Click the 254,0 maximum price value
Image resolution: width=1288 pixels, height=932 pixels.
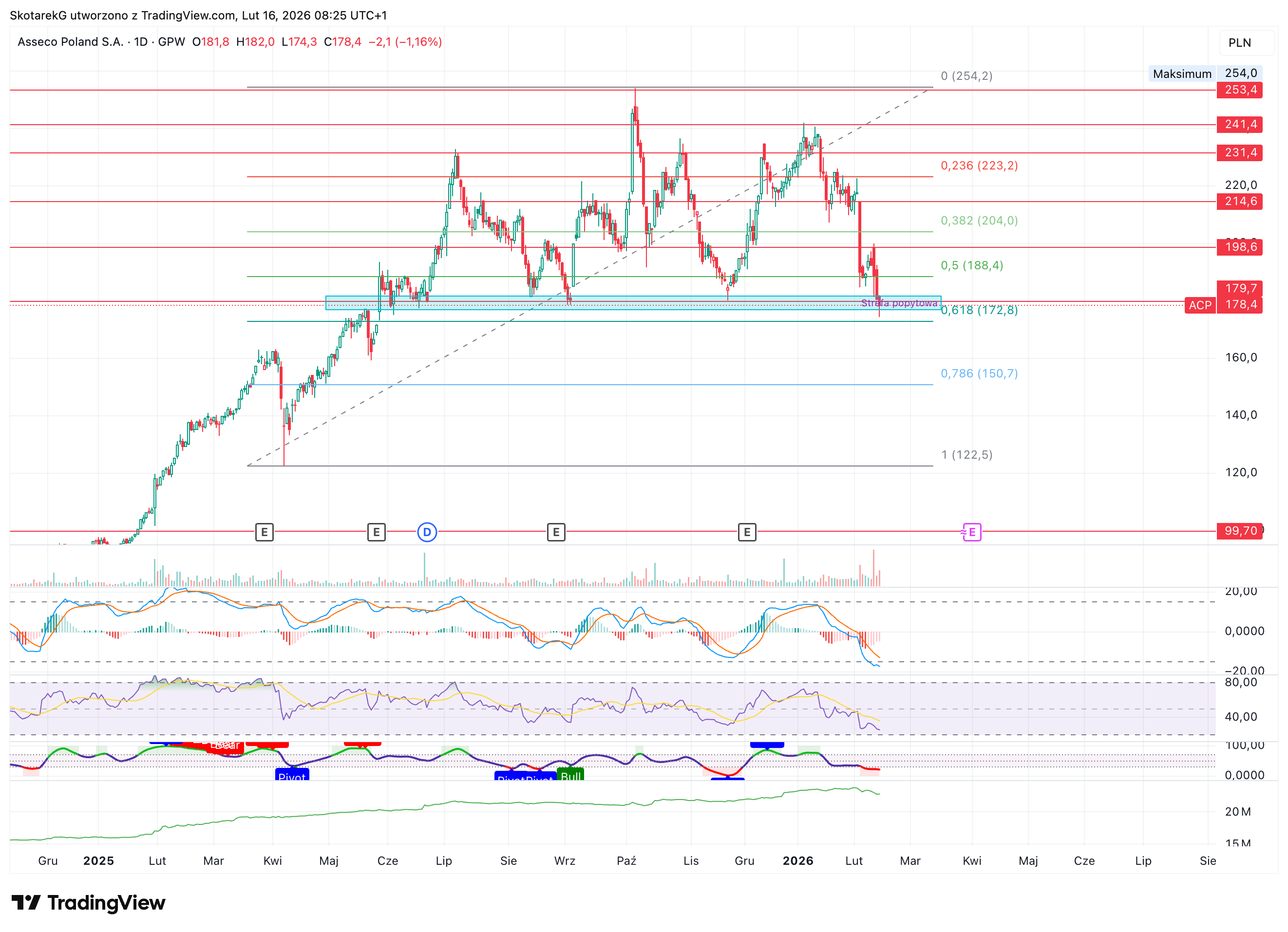click(x=1240, y=73)
